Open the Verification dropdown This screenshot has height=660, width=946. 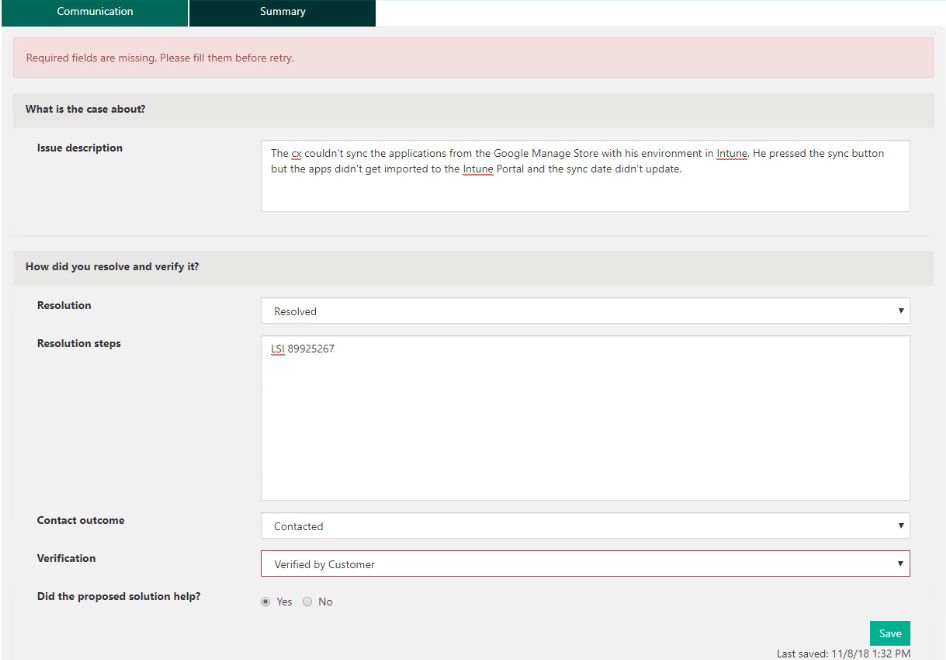tap(585, 563)
